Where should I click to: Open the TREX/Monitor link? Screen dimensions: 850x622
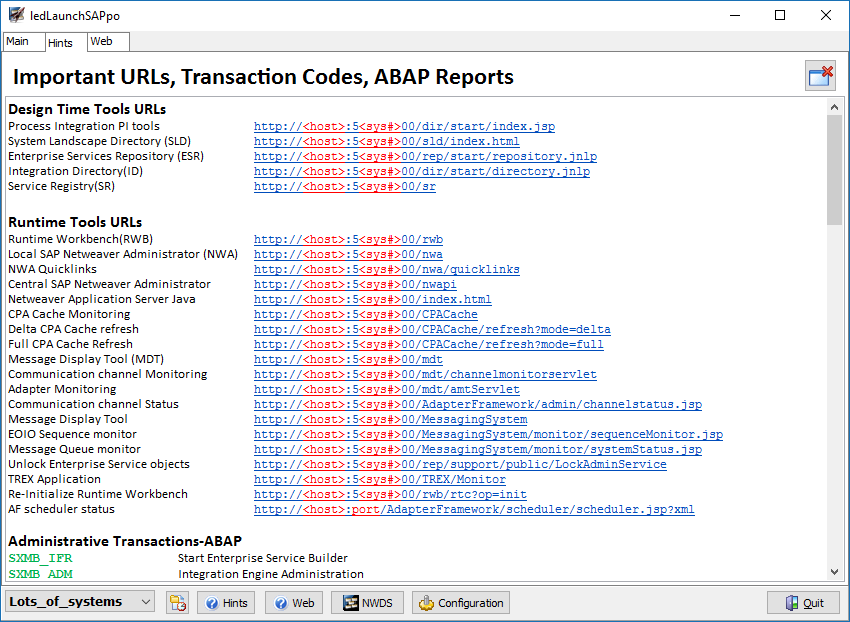click(380, 479)
